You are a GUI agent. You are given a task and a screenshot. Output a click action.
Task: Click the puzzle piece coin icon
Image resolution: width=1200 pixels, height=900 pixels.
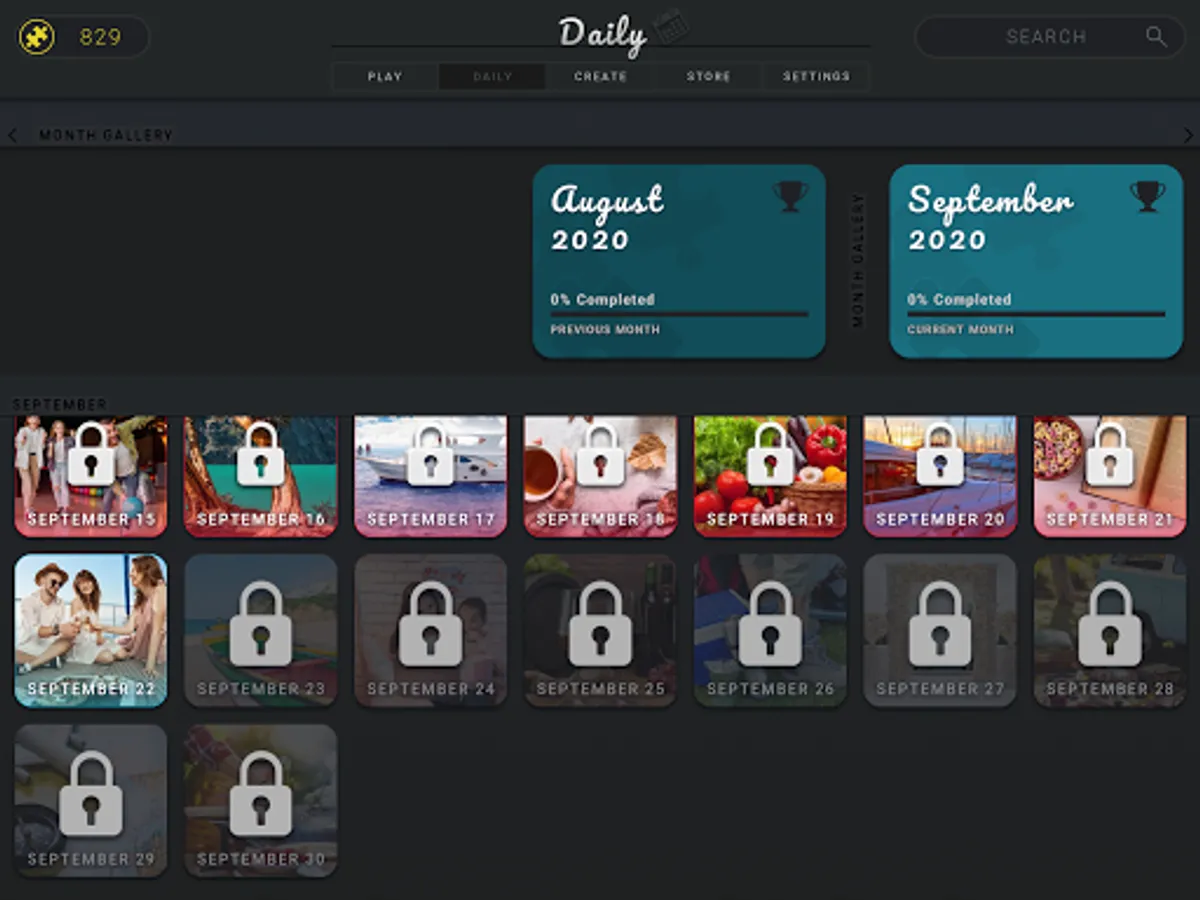(37, 37)
